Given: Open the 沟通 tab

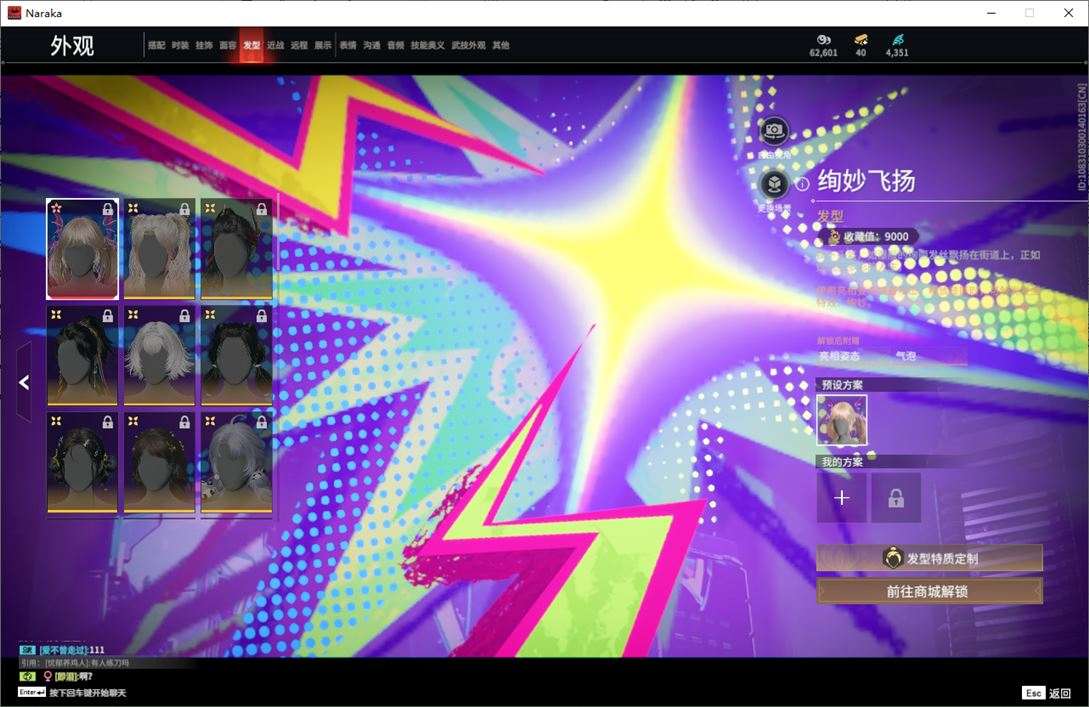Looking at the screenshot, I should [372, 45].
